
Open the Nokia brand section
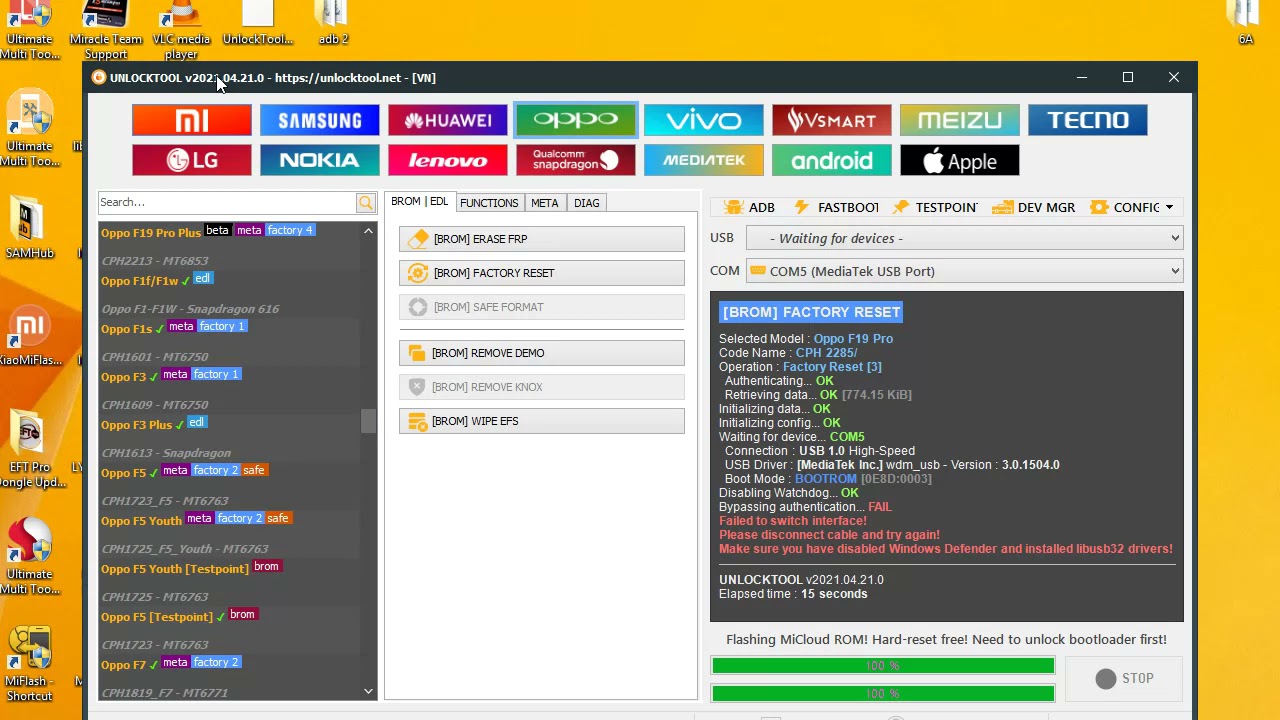click(x=320, y=160)
